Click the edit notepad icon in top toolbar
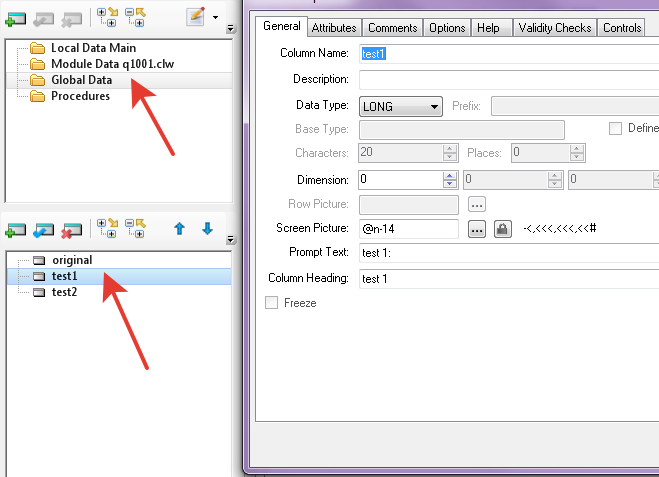 (x=196, y=17)
